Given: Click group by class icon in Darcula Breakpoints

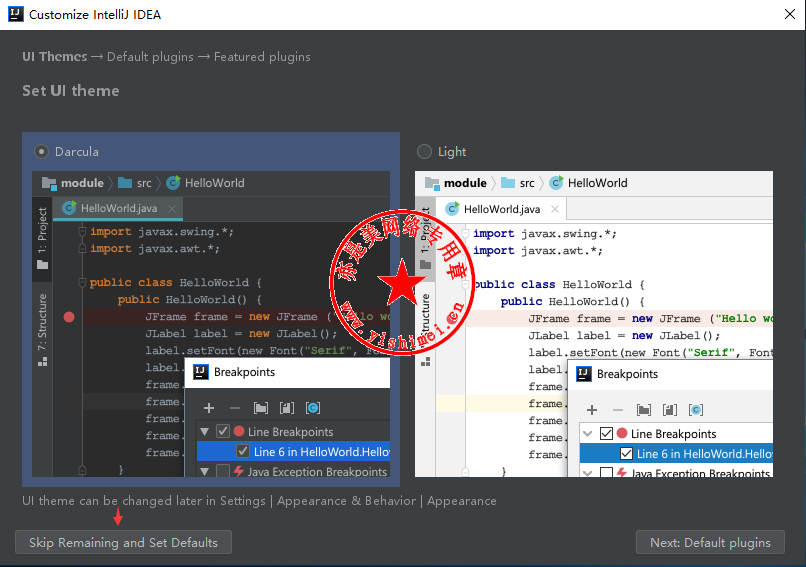Looking at the screenshot, I should tap(313, 408).
